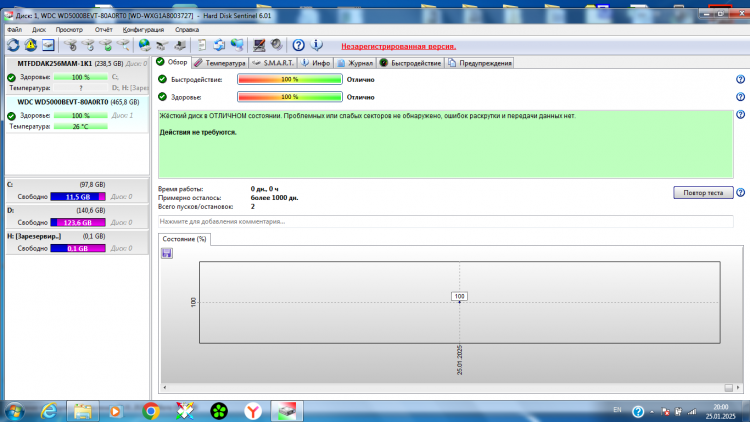Click the help icon beside Быстродействие rating
The width and height of the screenshot is (750, 422).
pyautogui.click(x=740, y=79)
